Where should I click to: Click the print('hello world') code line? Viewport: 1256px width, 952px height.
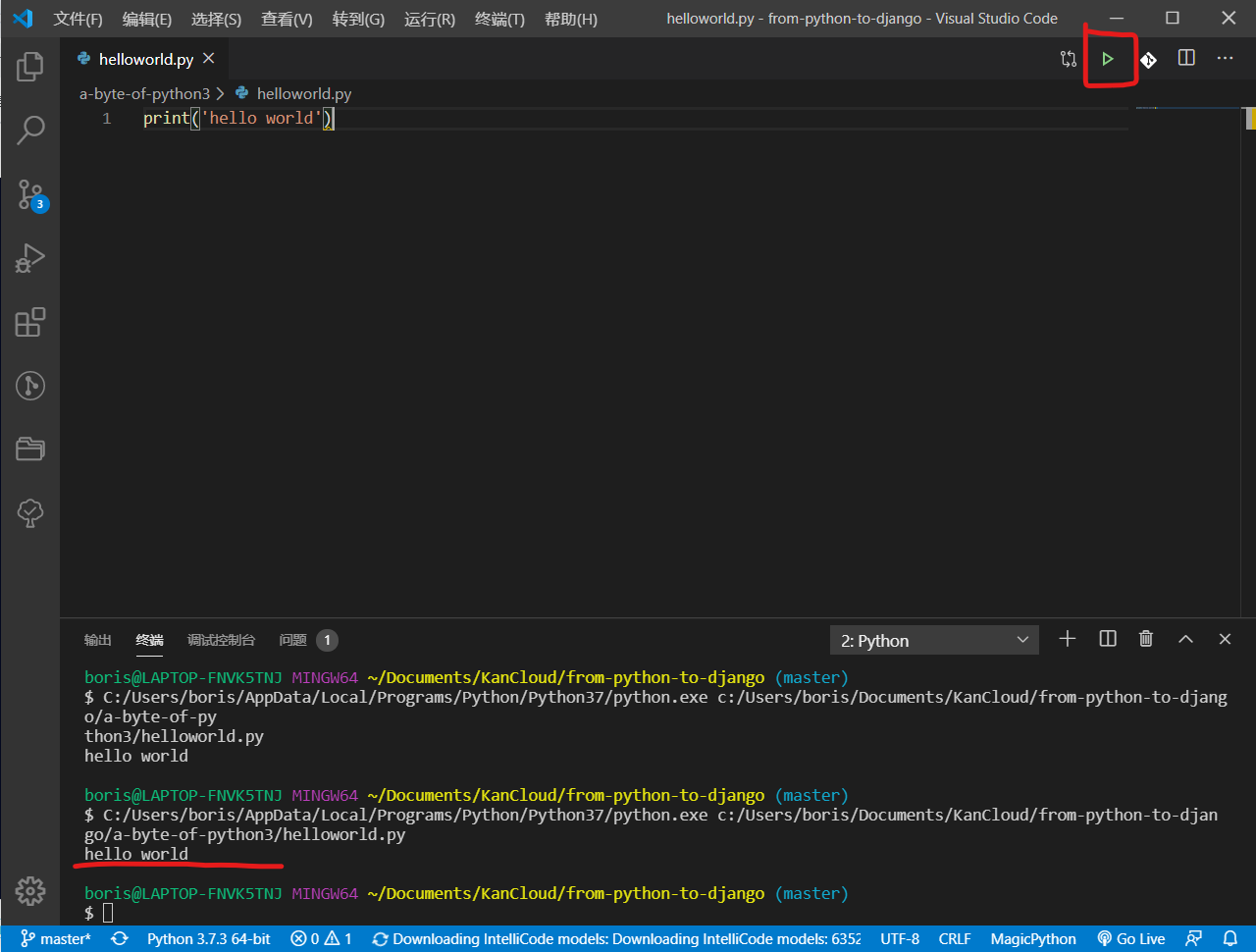point(238,119)
